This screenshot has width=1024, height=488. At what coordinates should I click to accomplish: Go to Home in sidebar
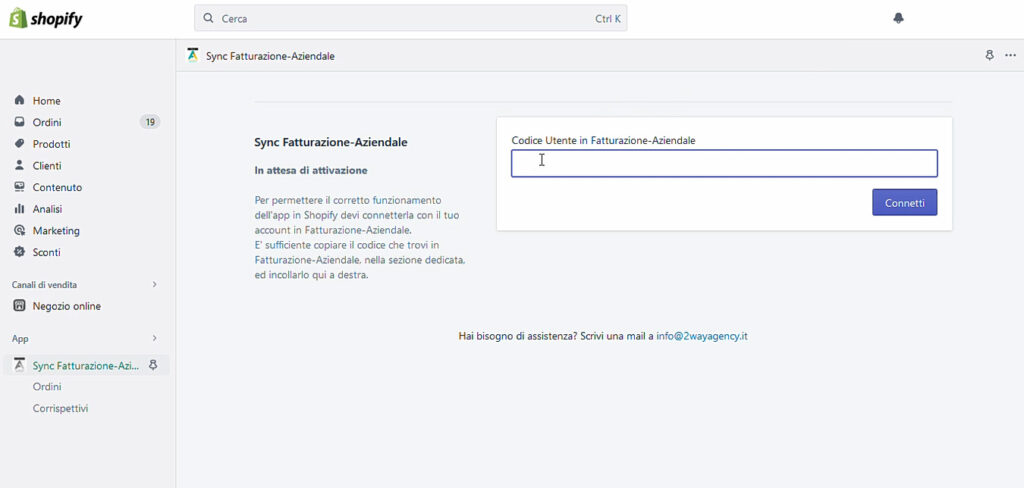pos(46,101)
